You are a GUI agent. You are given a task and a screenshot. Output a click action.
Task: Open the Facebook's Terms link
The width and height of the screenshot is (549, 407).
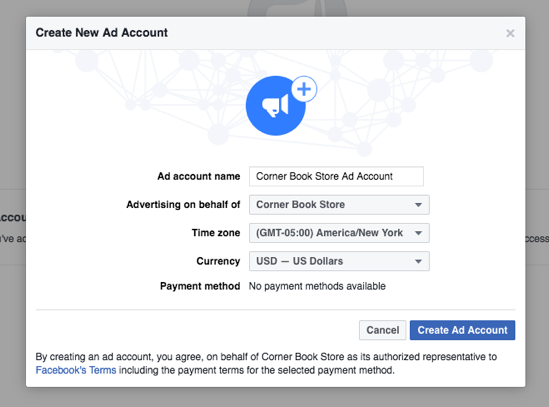(76, 370)
